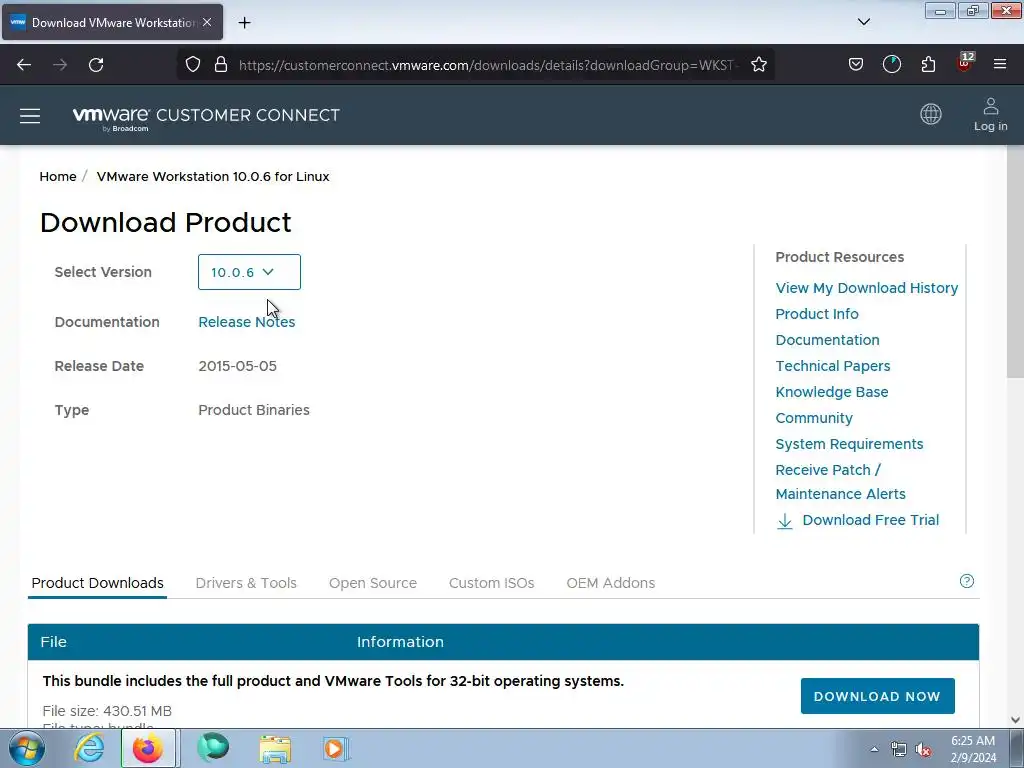Screen dimensions: 1024x768
Task: Click the Log in user icon
Action: (990, 114)
